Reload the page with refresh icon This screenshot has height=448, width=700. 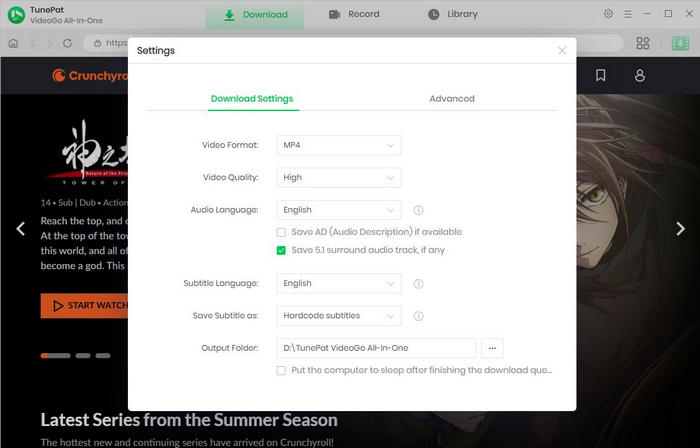pos(67,43)
